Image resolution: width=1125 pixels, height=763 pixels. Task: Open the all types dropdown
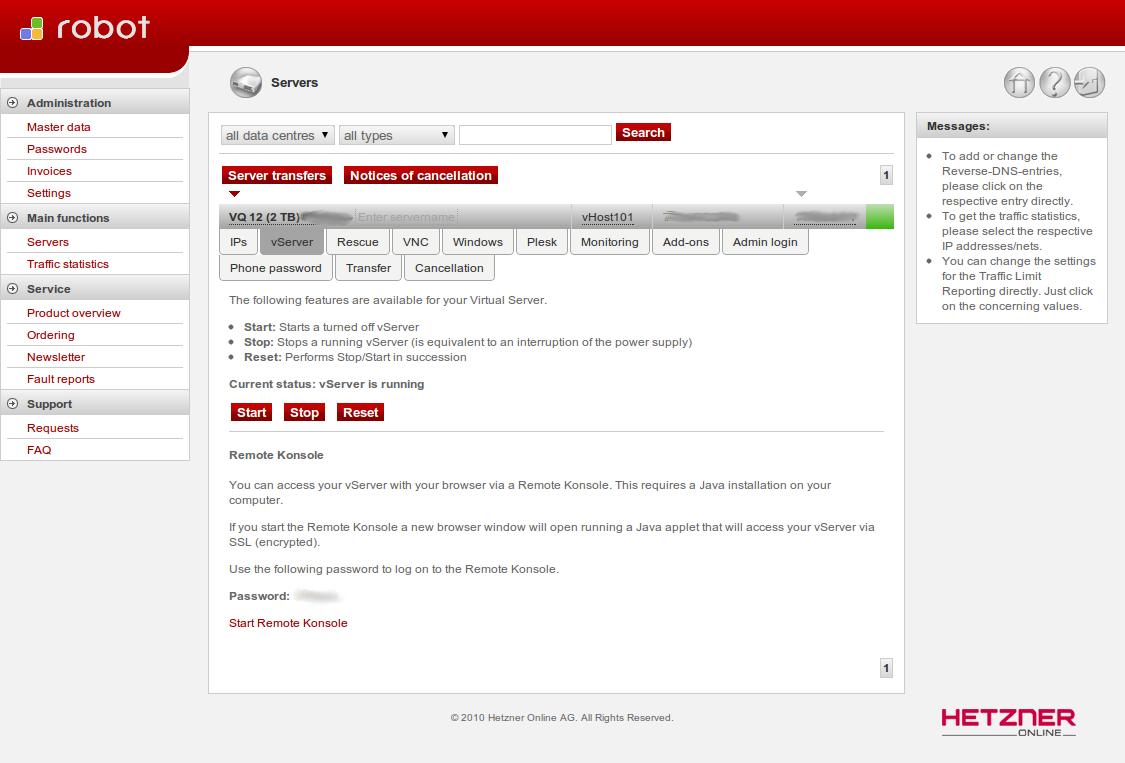tap(396, 135)
